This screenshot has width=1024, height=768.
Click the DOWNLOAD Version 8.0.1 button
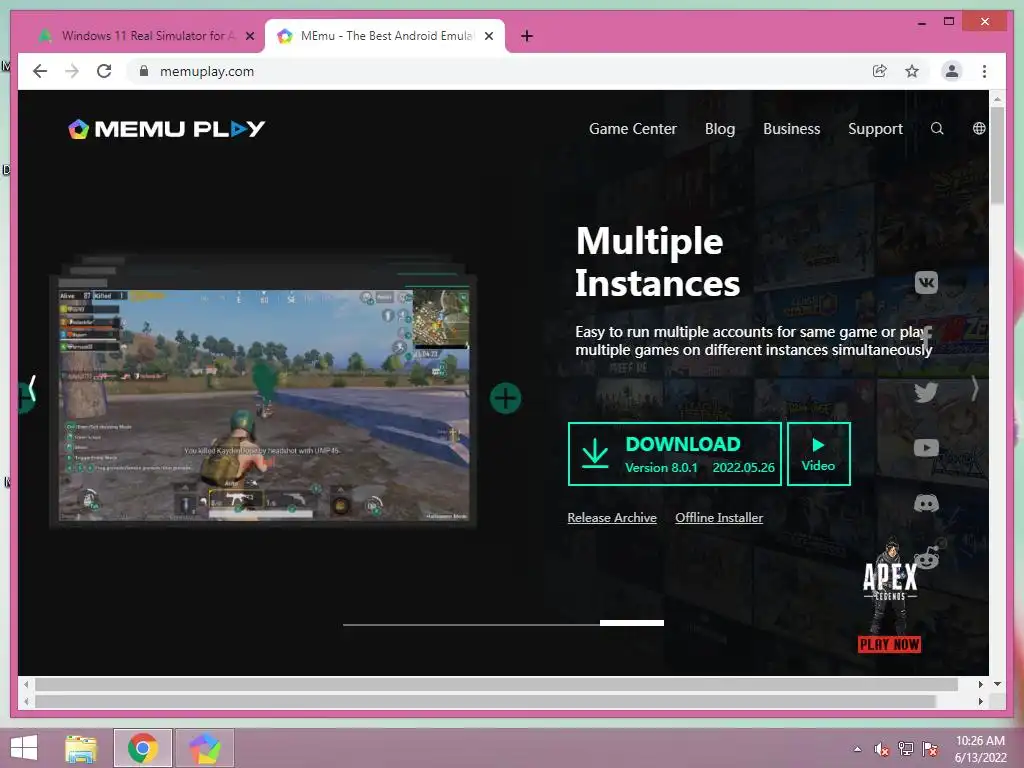[x=675, y=454]
